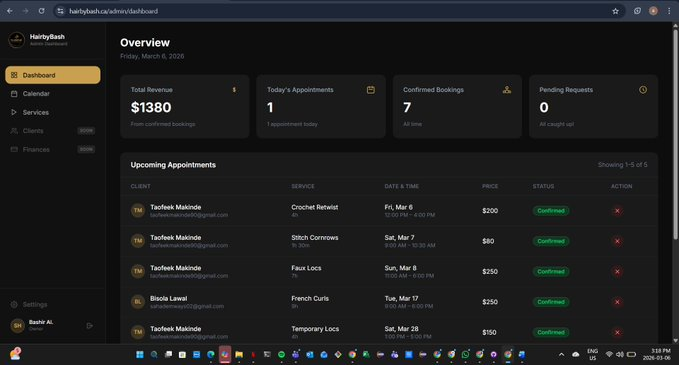Image resolution: width=679 pixels, height=365 pixels.
Task: Select the Clients sidebar item
Action: point(53,131)
